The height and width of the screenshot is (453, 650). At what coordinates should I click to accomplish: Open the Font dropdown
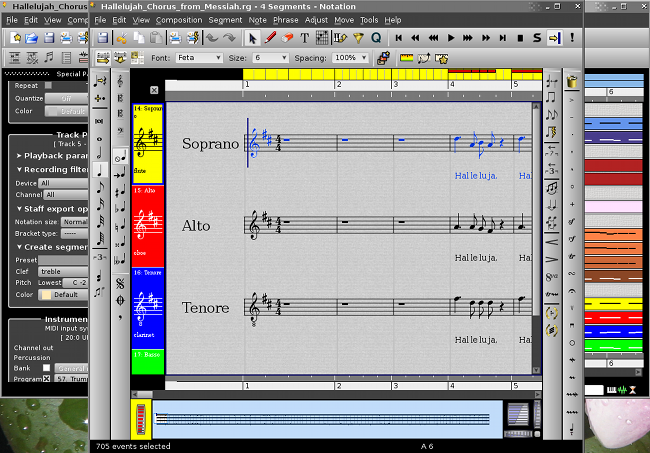click(x=199, y=58)
